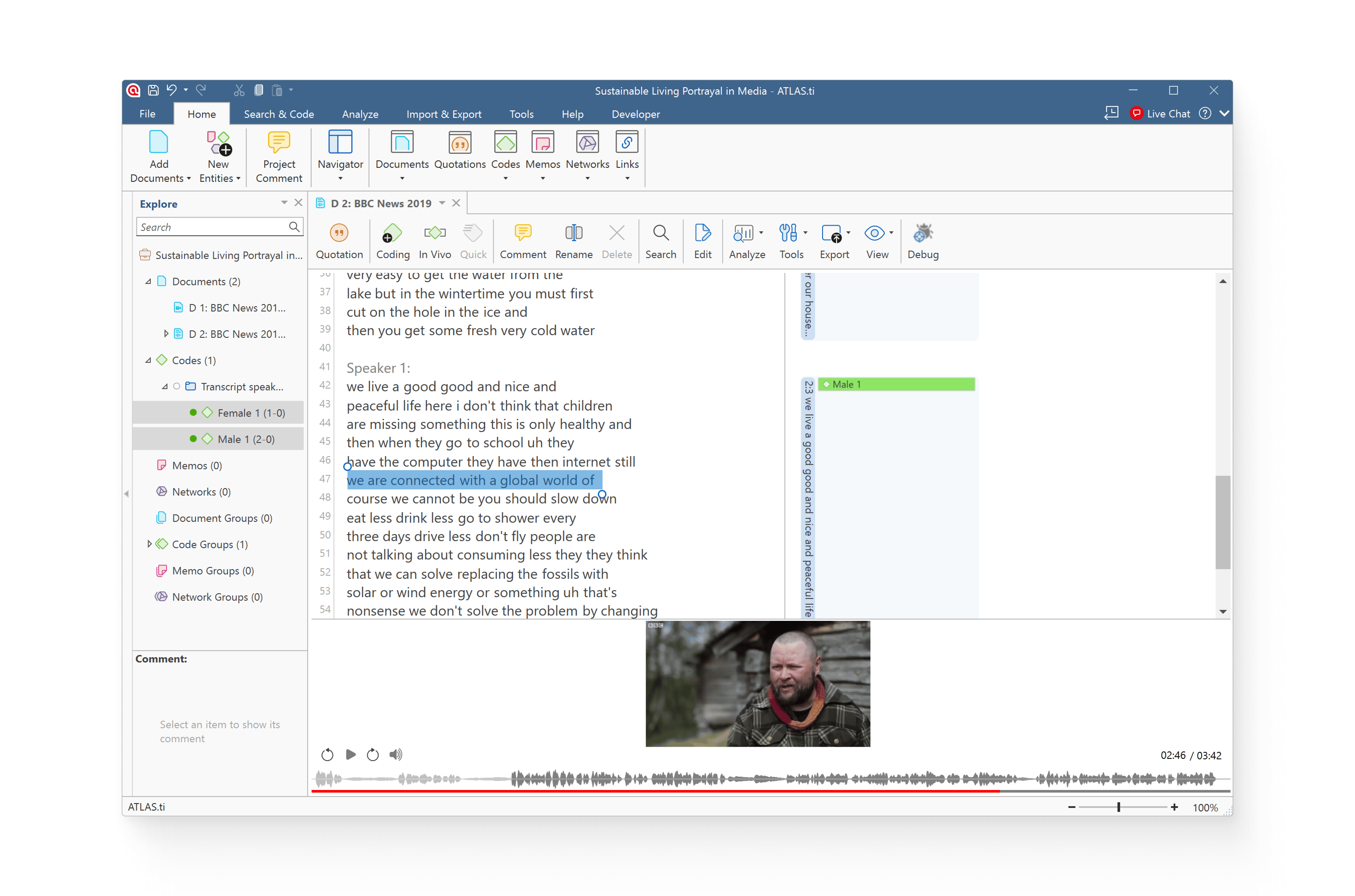The height and width of the screenshot is (896, 1355).
Task: Open the View dropdown arrow
Action: click(892, 233)
